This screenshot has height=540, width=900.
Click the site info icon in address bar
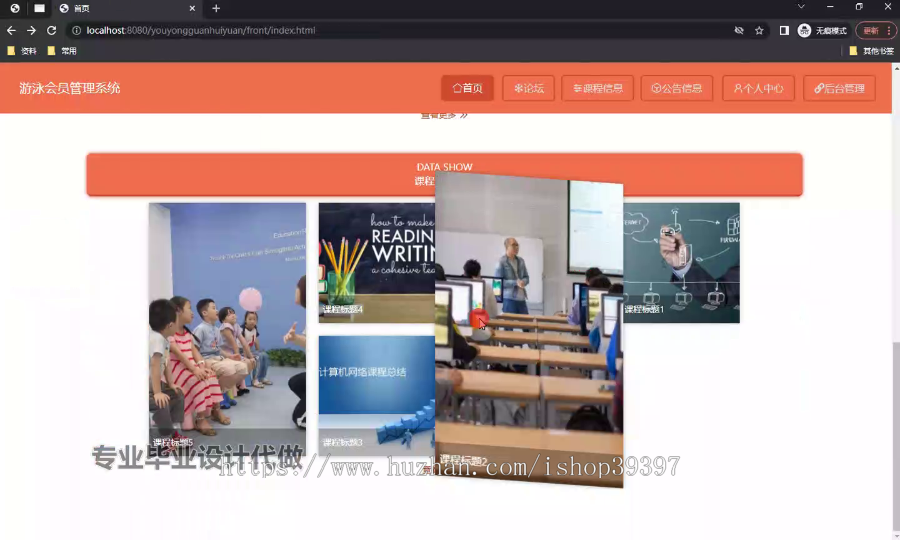tap(76, 30)
